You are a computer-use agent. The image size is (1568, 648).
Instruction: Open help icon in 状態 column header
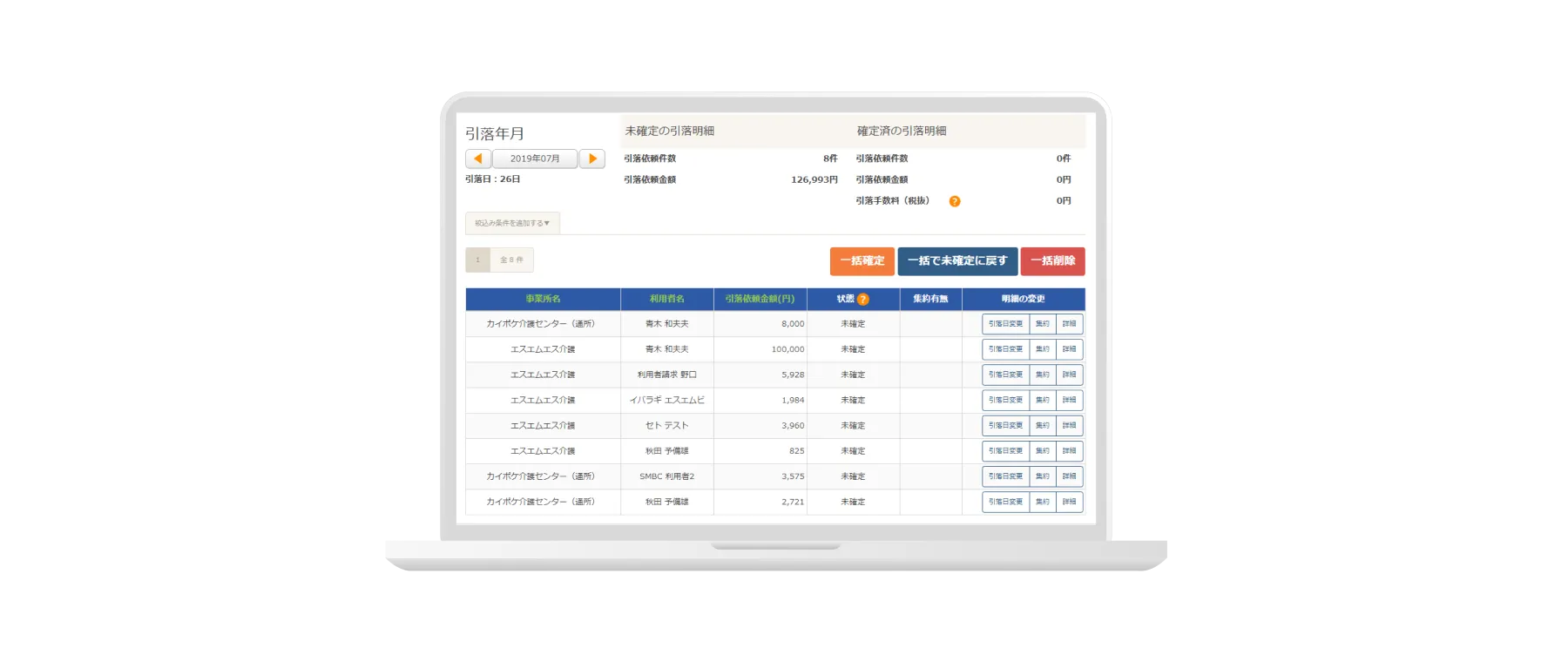863,299
